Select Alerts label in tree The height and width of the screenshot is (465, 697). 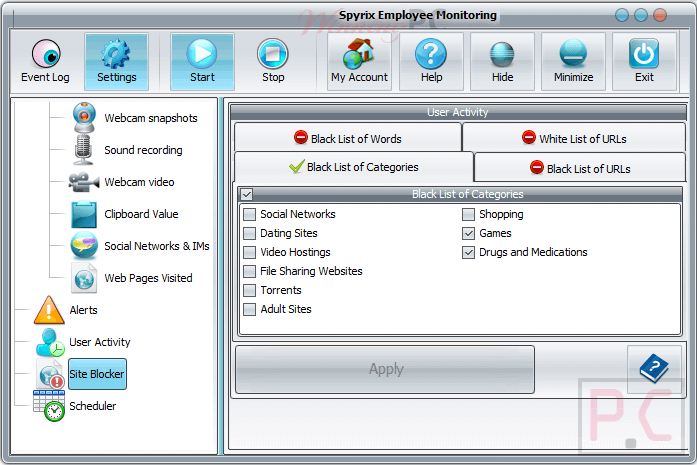(x=83, y=310)
